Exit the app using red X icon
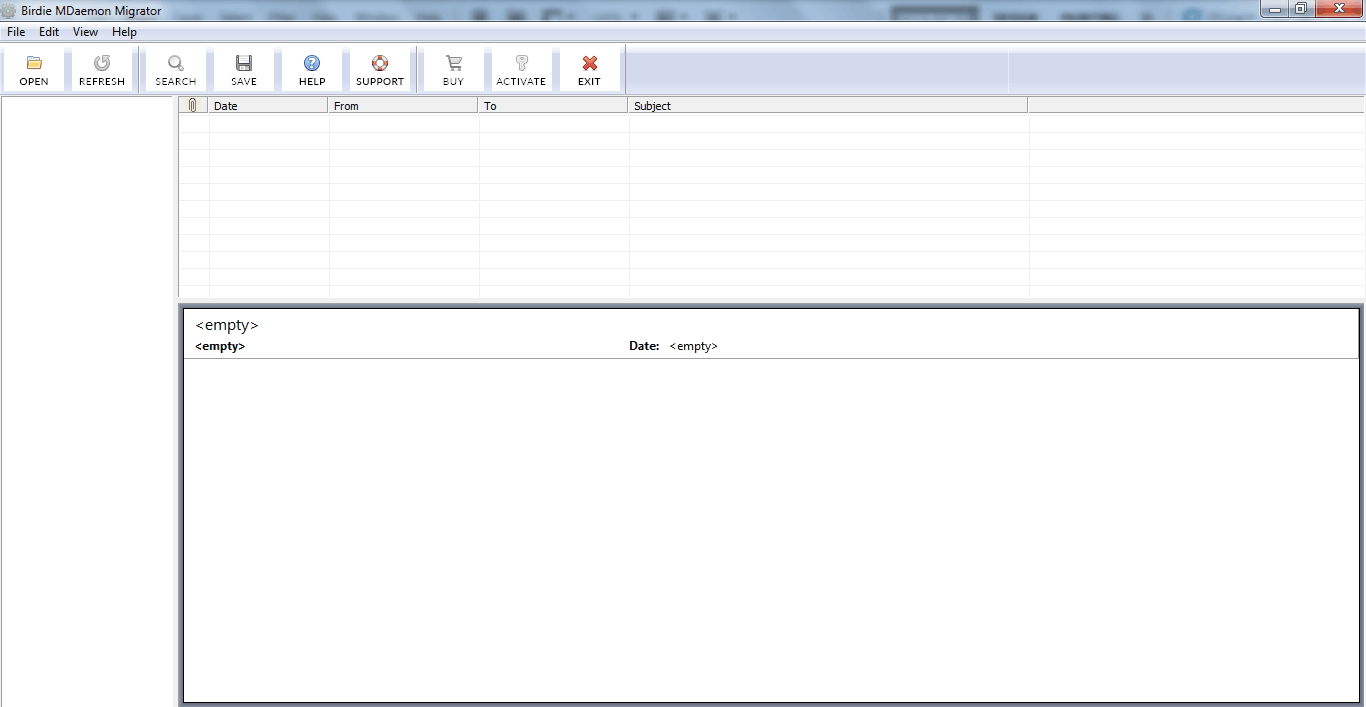The image size is (1366, 707). (x=589, y=64)
